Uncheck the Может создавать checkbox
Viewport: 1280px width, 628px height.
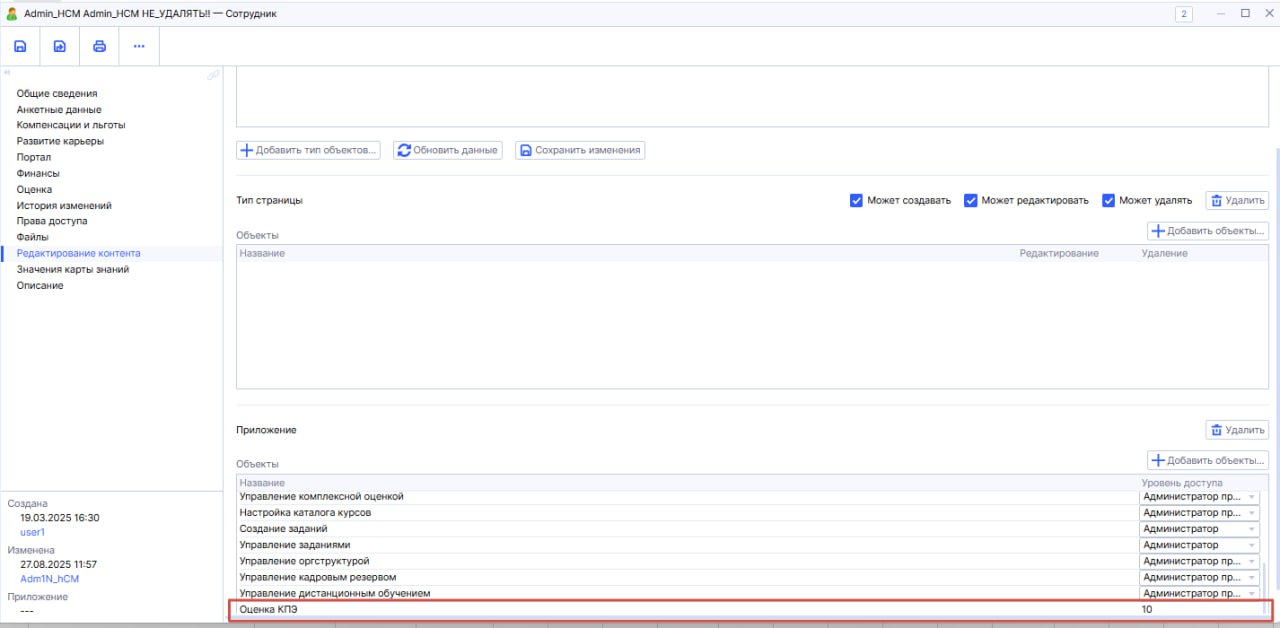pyautogui.click(x=856, y=200)
